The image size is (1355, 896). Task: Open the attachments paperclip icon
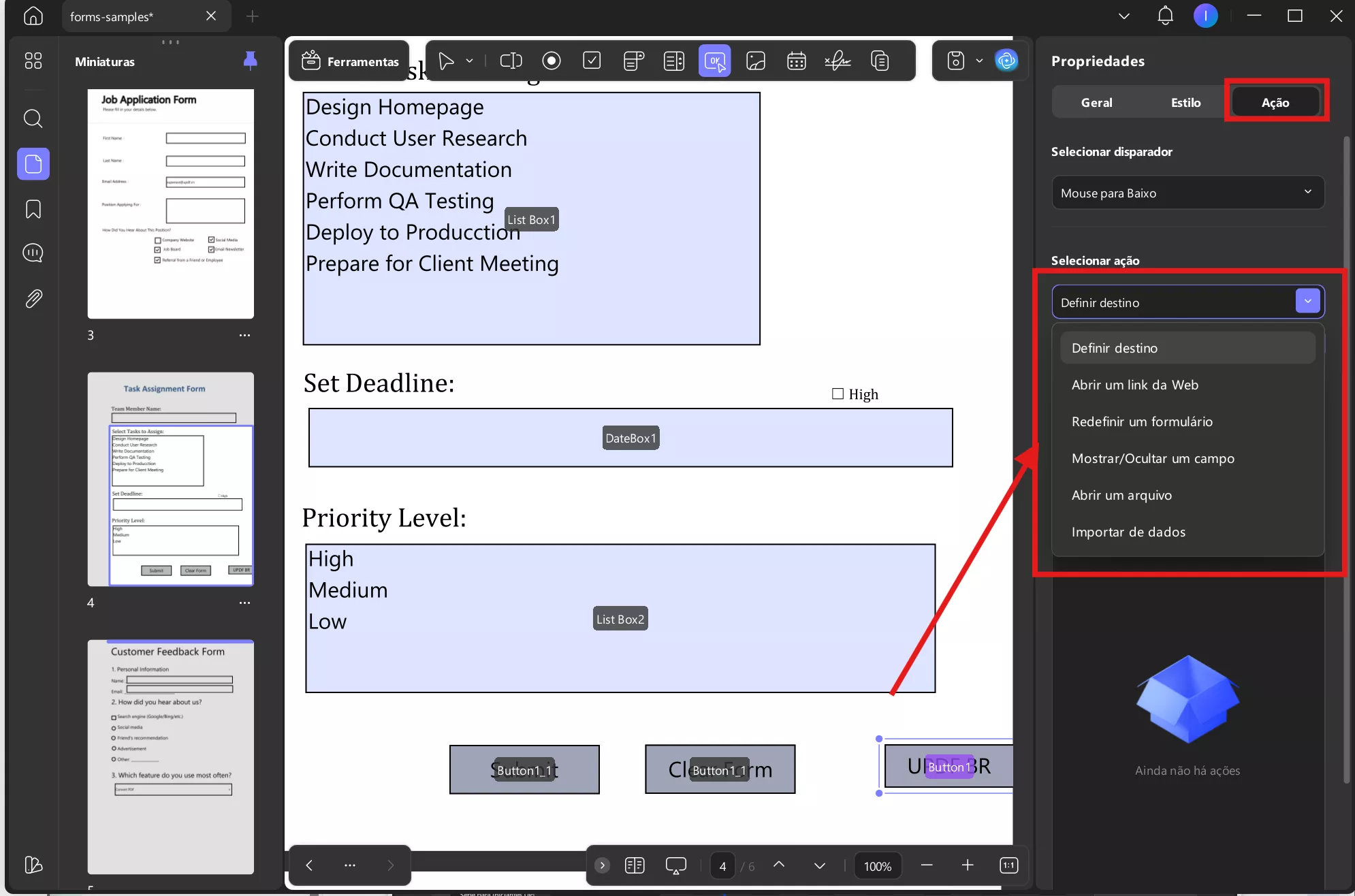tap(33, 298)
